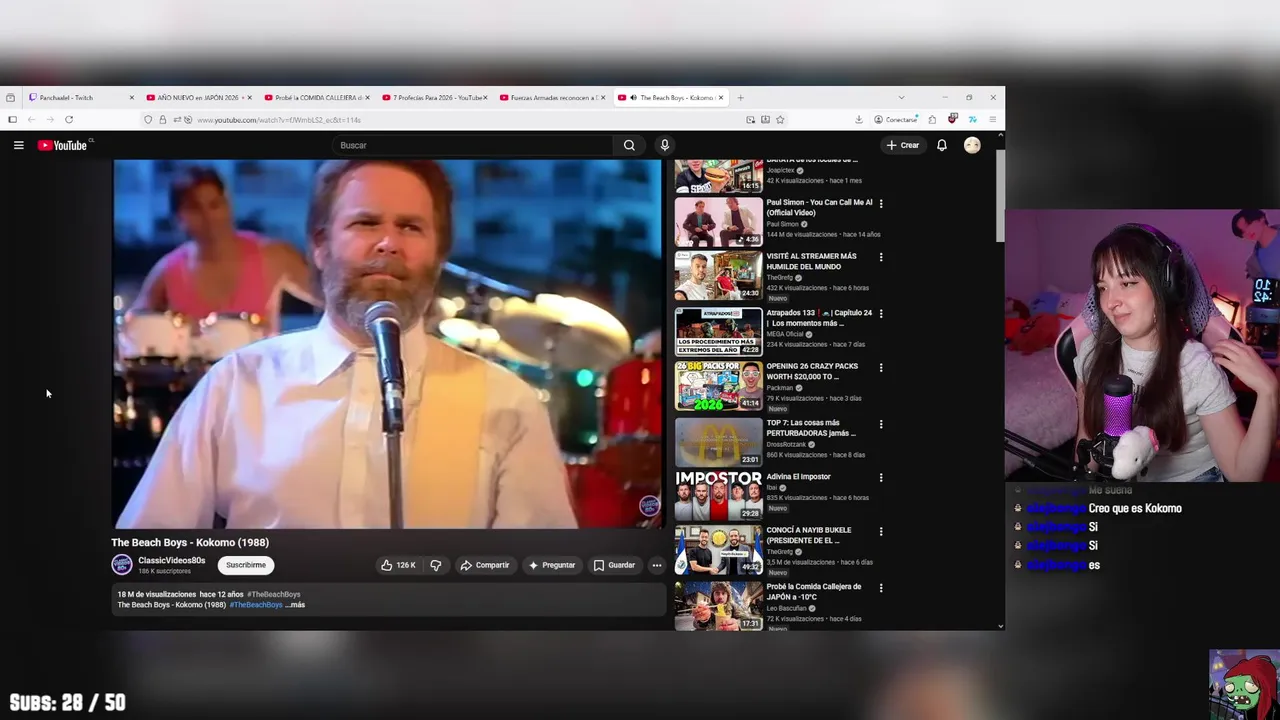1280x720 pixels.
Task: Open the browser application hamburger menu
Action: click(x=992, y=119)
